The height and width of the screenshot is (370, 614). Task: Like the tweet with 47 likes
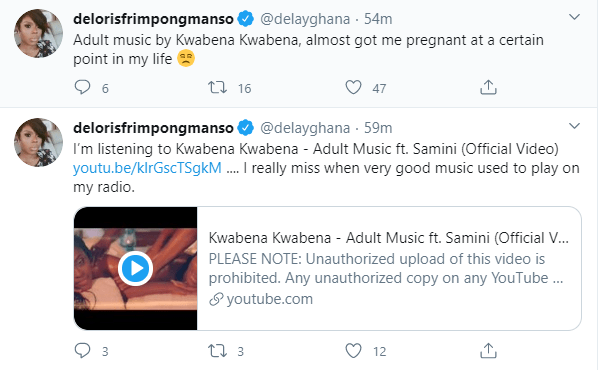353,87
